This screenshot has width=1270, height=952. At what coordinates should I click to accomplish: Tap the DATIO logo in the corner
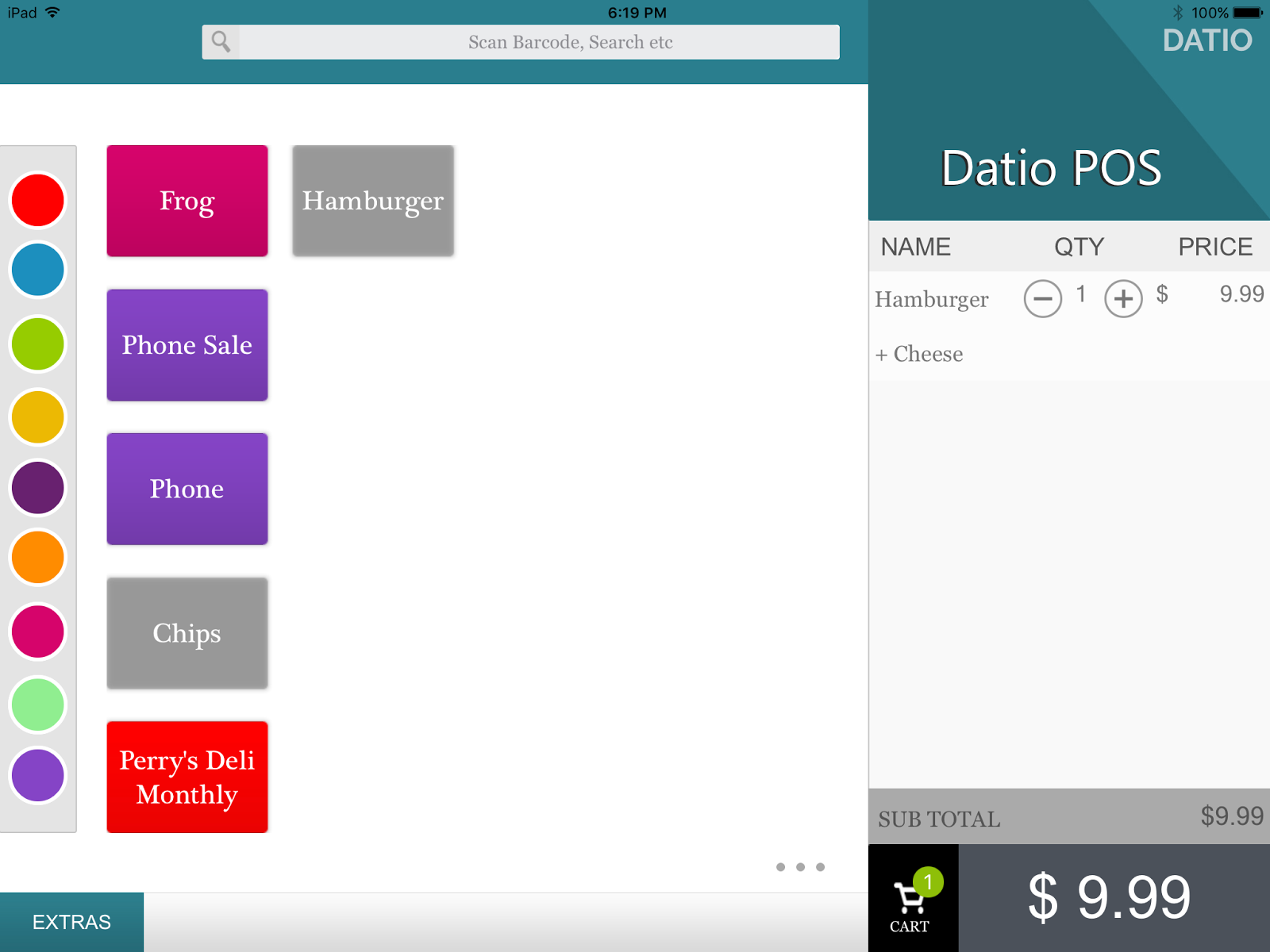click(x=1207, y=40)
